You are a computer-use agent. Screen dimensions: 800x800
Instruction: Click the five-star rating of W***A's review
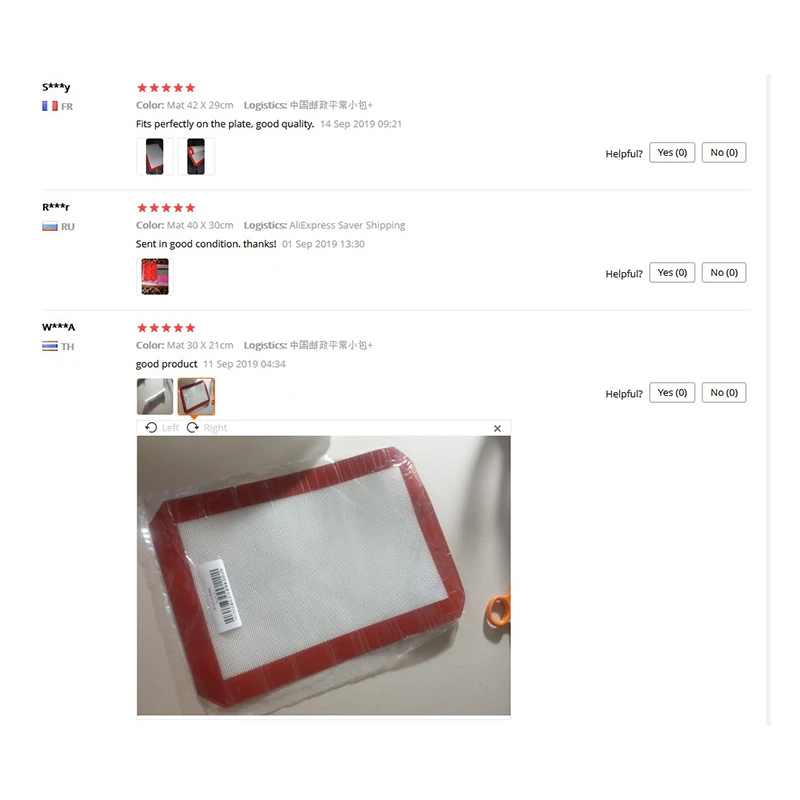pyautogui.click(x=166, y=328)
